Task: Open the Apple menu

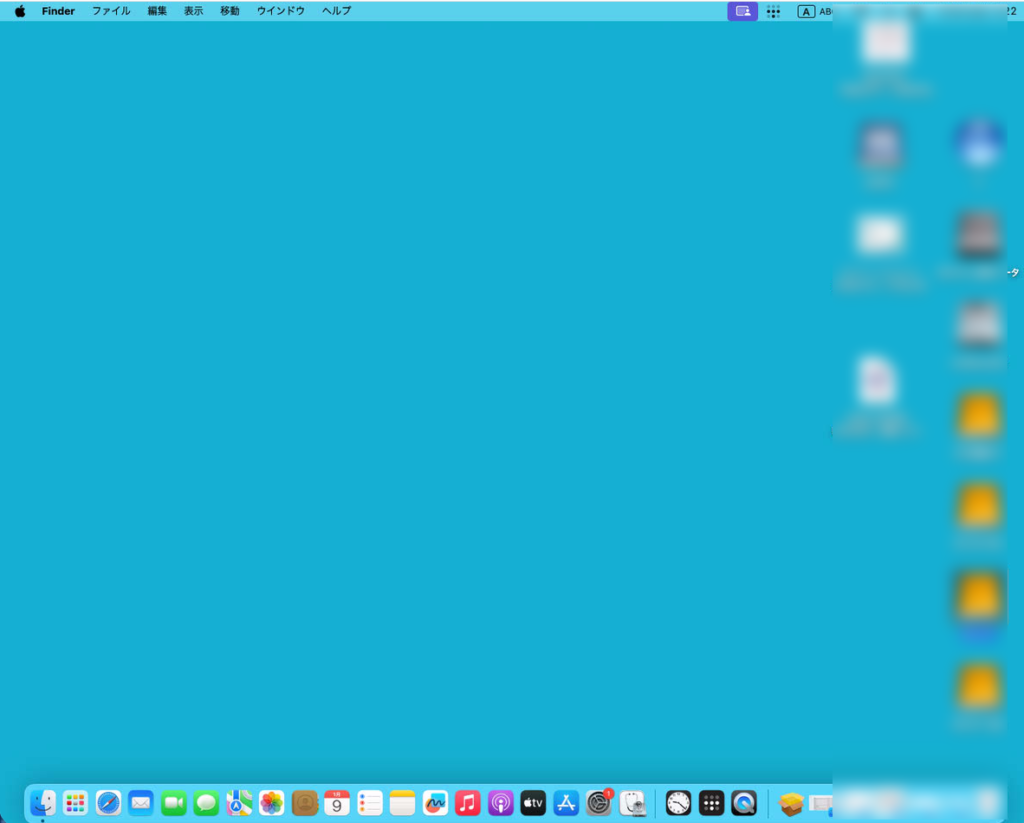Action: tap(20, 11)
